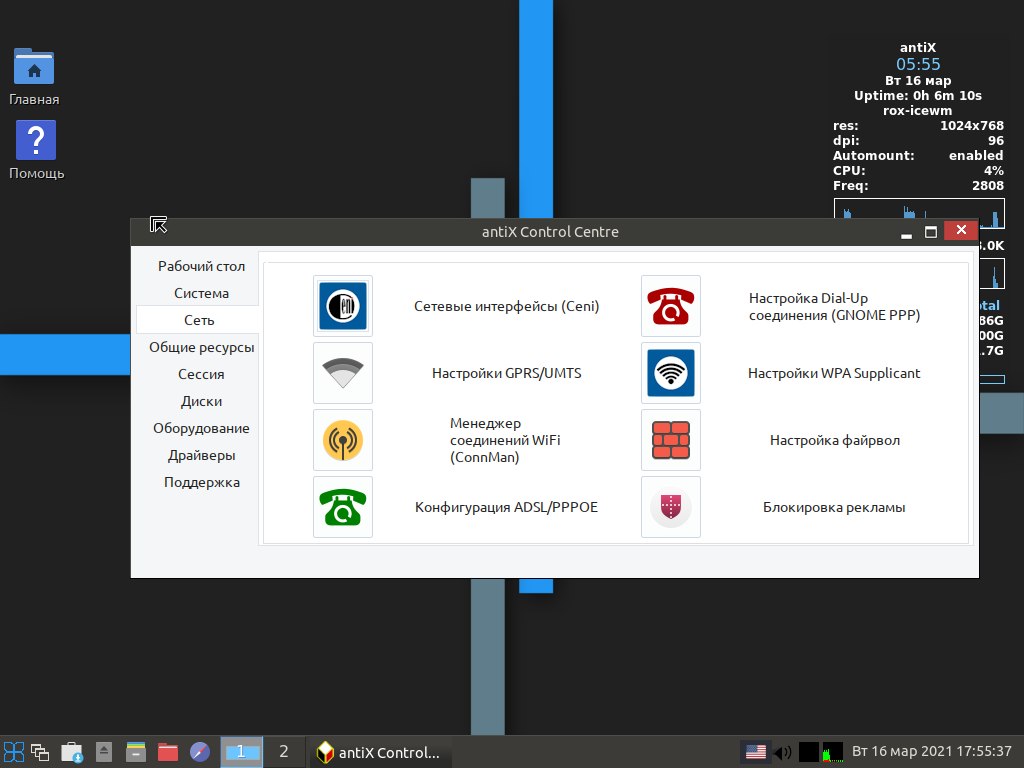Switch to the Драйверы tab

pyautogui.click(x=201, y=455)
